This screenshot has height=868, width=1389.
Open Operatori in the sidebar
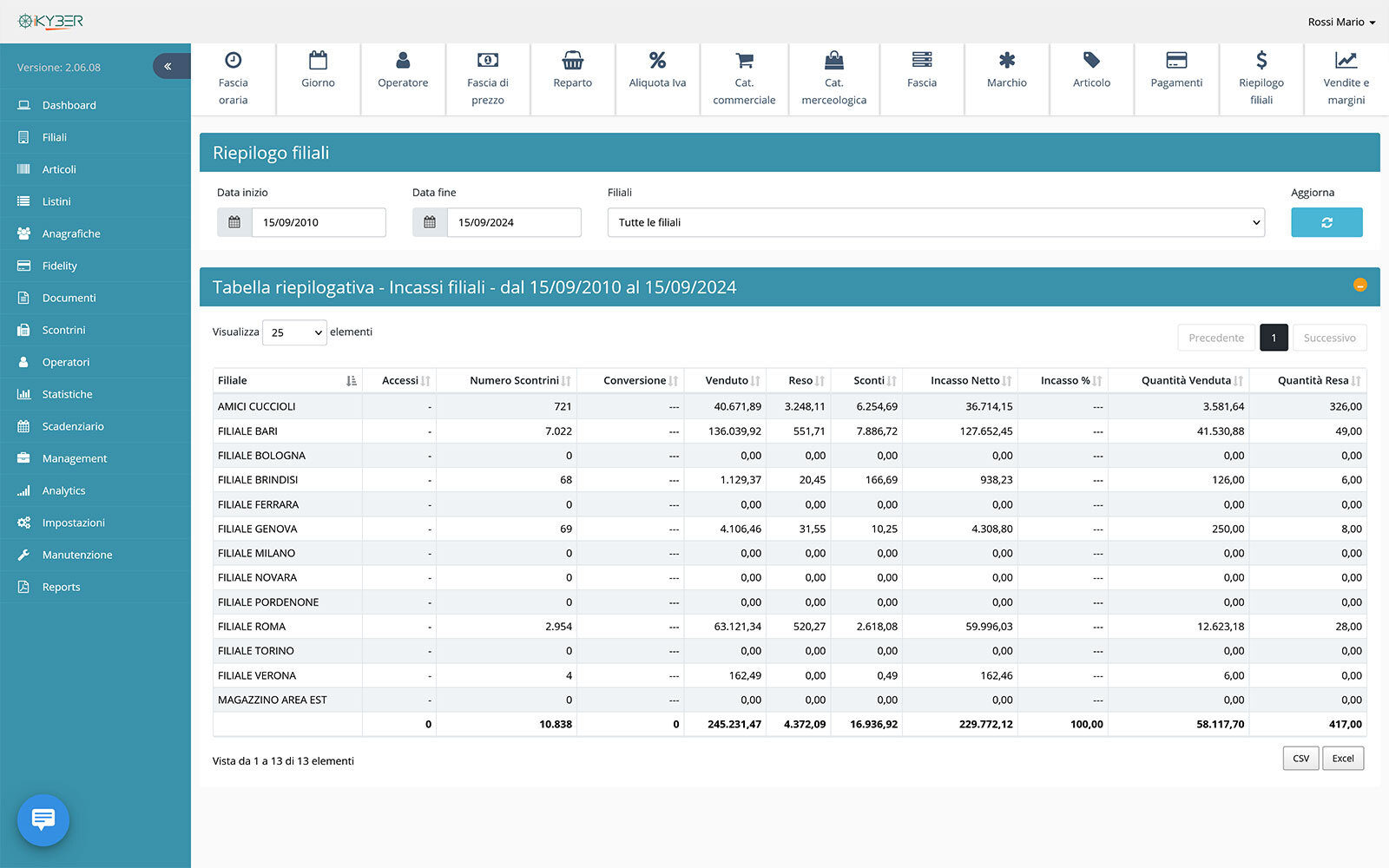coord(95,362)
